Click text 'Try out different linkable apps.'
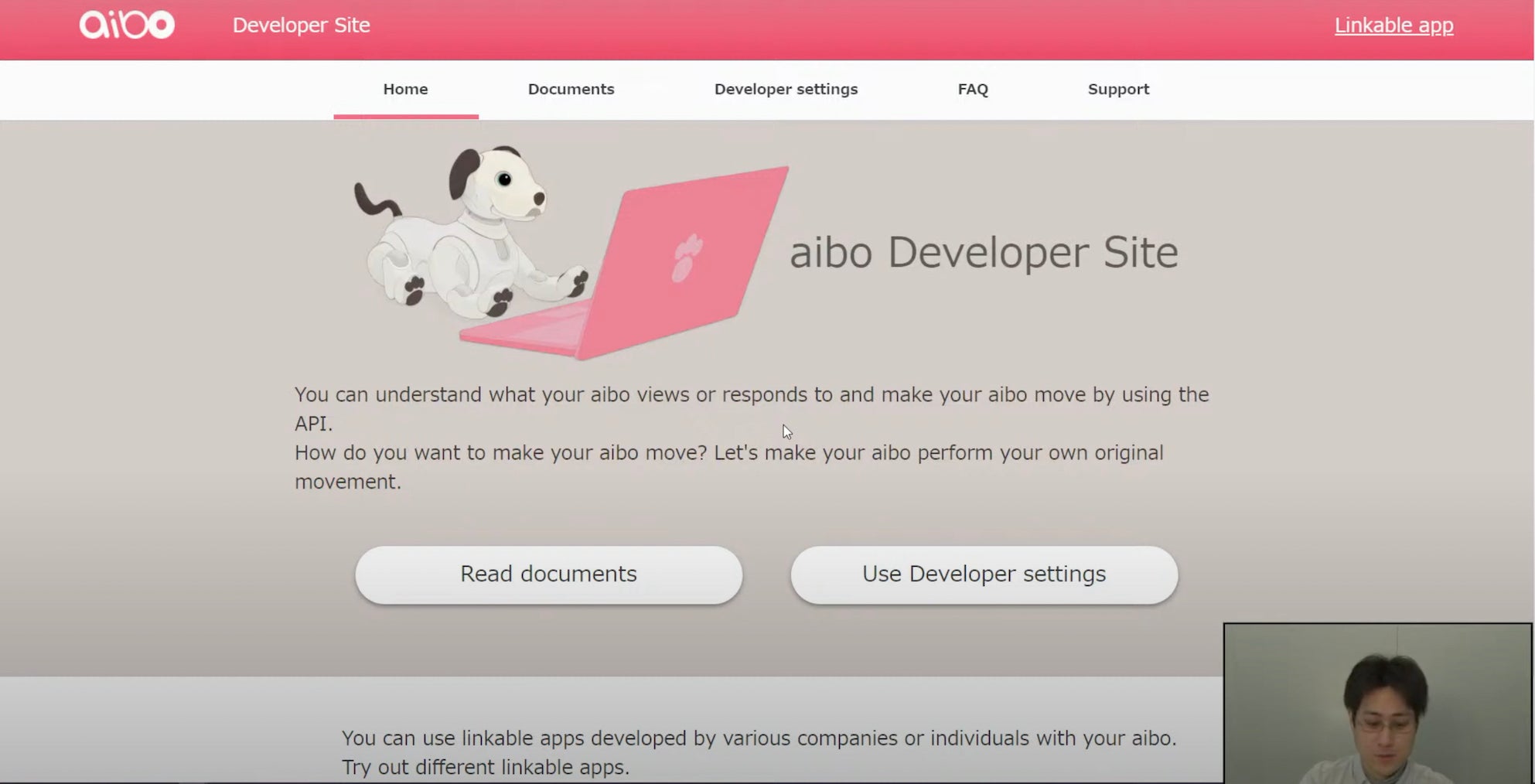1535x784 pixels. click(x=486, y=767)
